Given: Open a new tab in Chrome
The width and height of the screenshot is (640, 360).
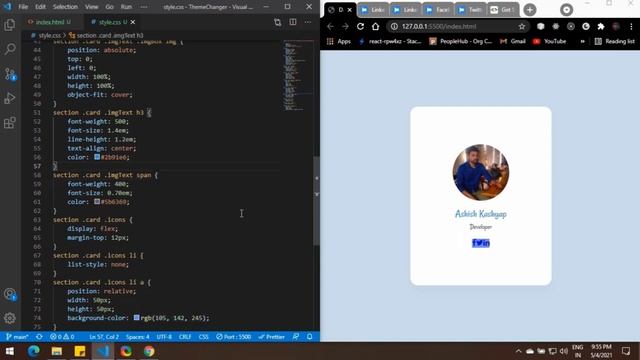Looking at the screenshot, I should coord(530,10).
